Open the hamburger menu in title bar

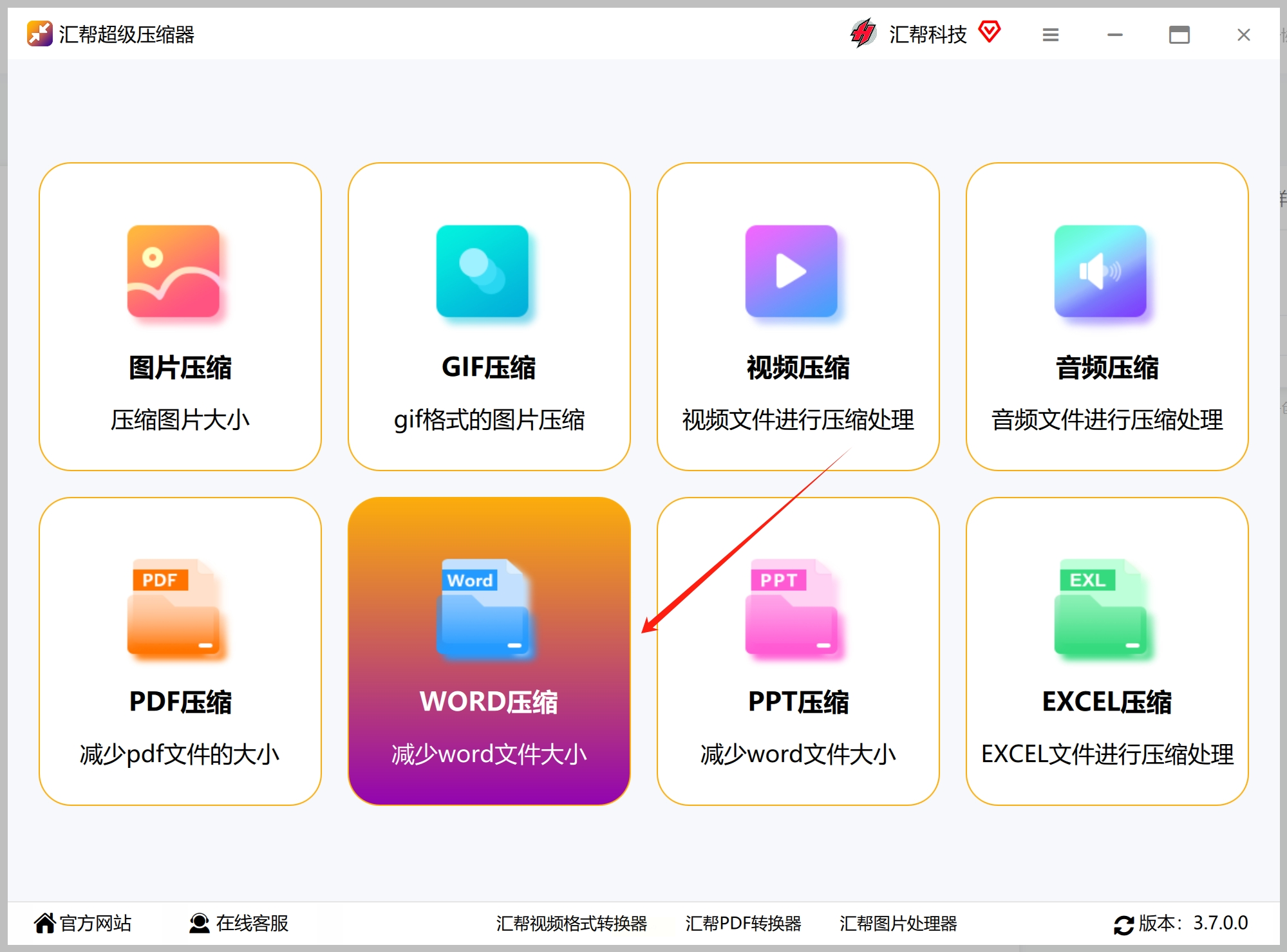1051,35
